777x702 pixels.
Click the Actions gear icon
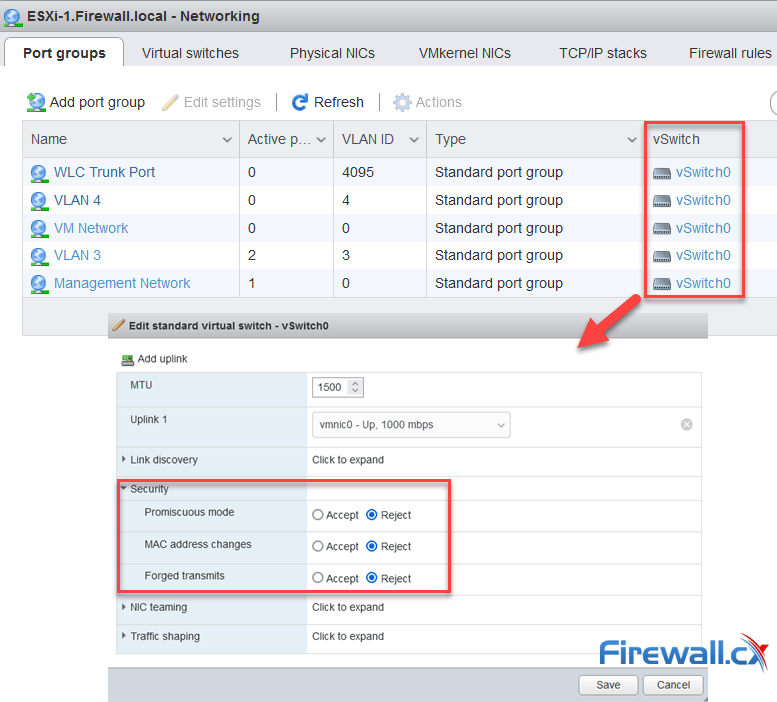tap(402, 102)
